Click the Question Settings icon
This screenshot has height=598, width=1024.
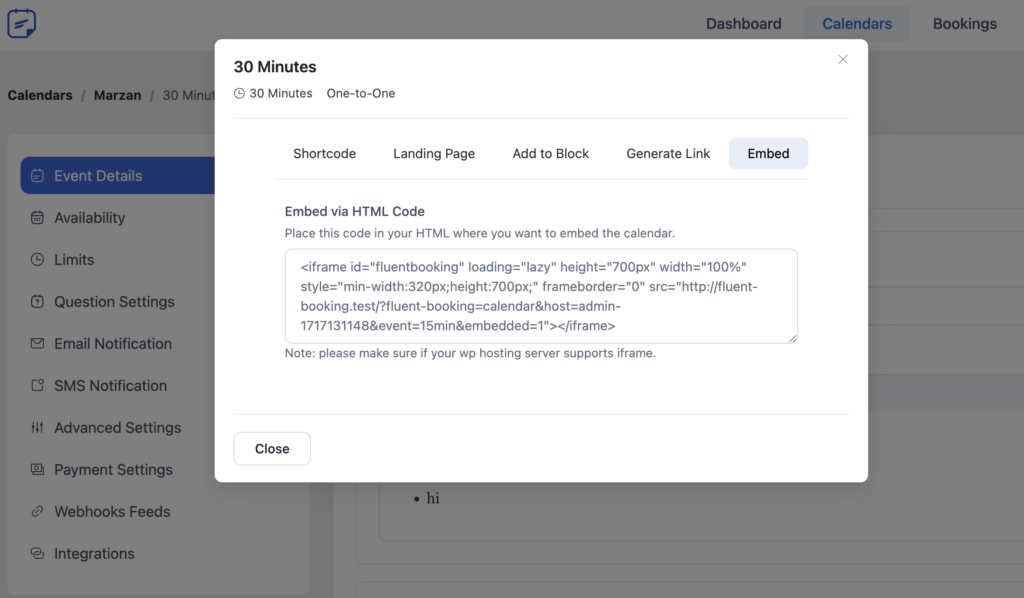click(37, 302)
